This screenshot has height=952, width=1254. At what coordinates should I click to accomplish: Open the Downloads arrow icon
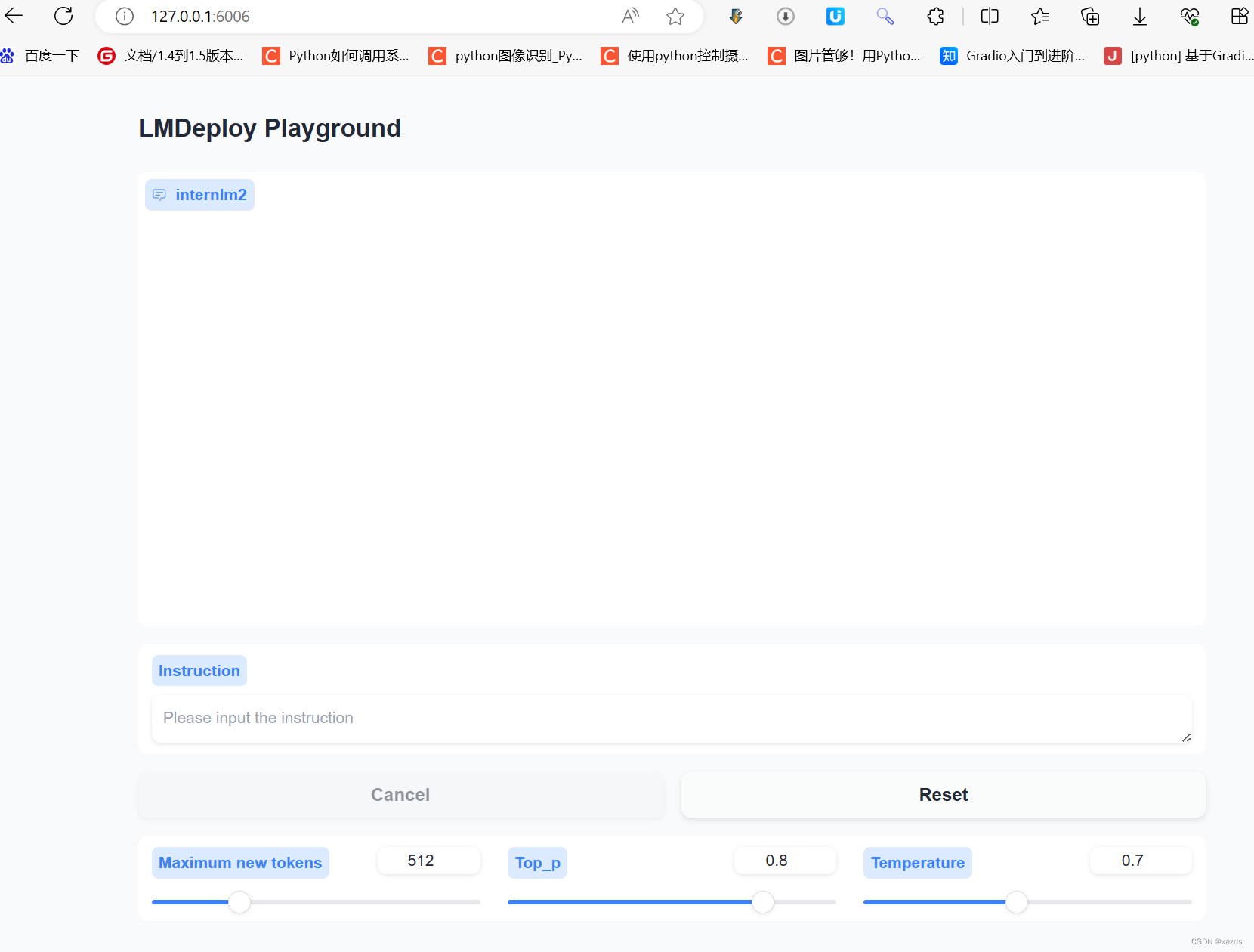pyautogui.click(x=1140, y=17)
